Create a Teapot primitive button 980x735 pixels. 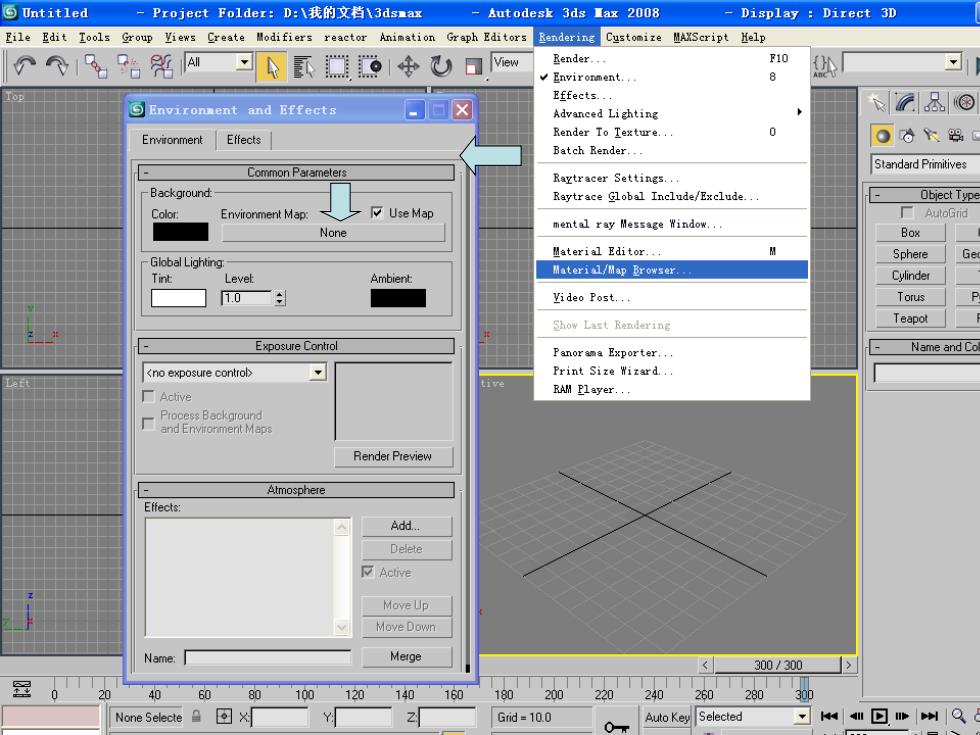[x=910, y=319]
